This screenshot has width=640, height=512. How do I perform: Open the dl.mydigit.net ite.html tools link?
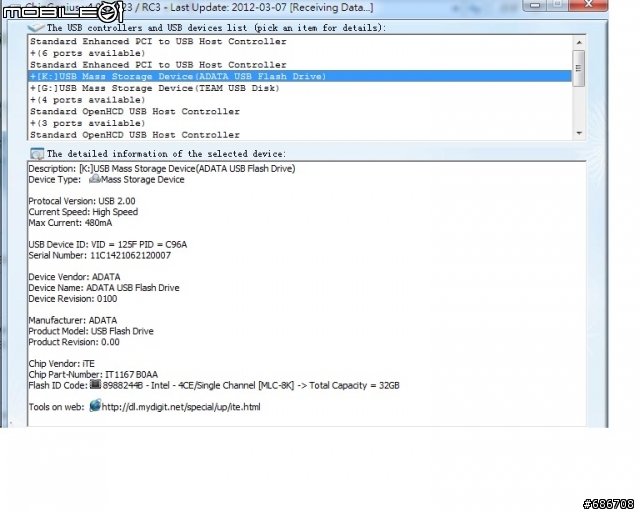181,407
